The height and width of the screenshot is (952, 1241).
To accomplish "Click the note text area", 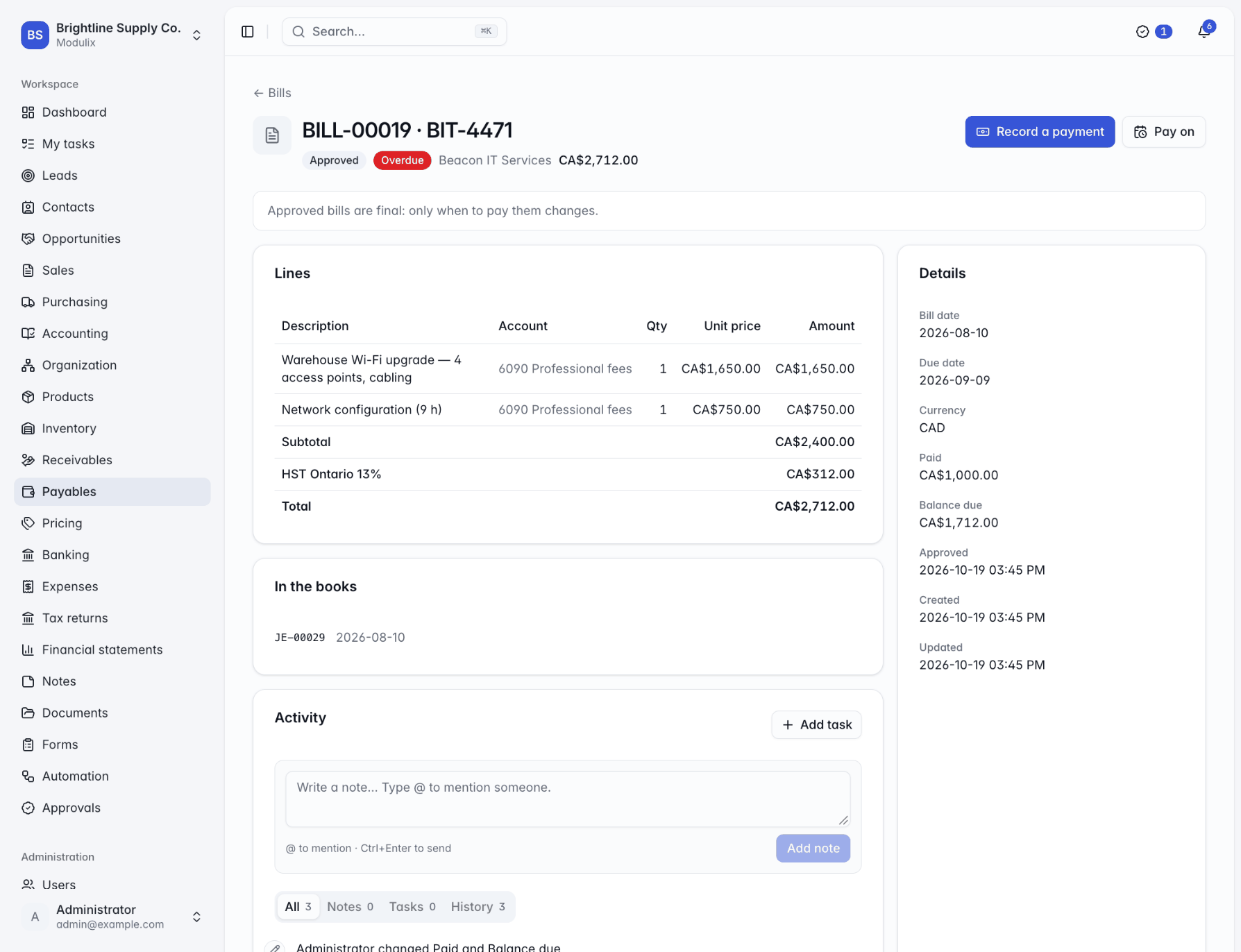I will (568, 799).
